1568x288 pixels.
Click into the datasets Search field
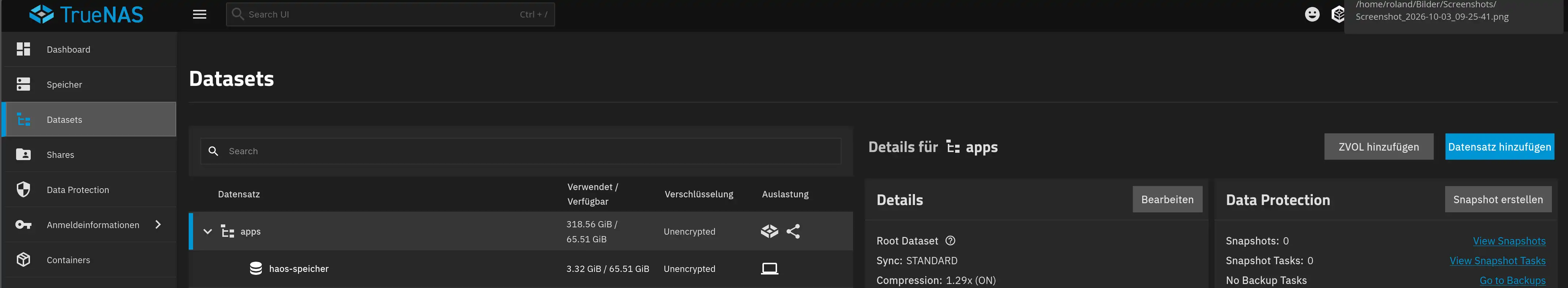click(x=520, y=151)
